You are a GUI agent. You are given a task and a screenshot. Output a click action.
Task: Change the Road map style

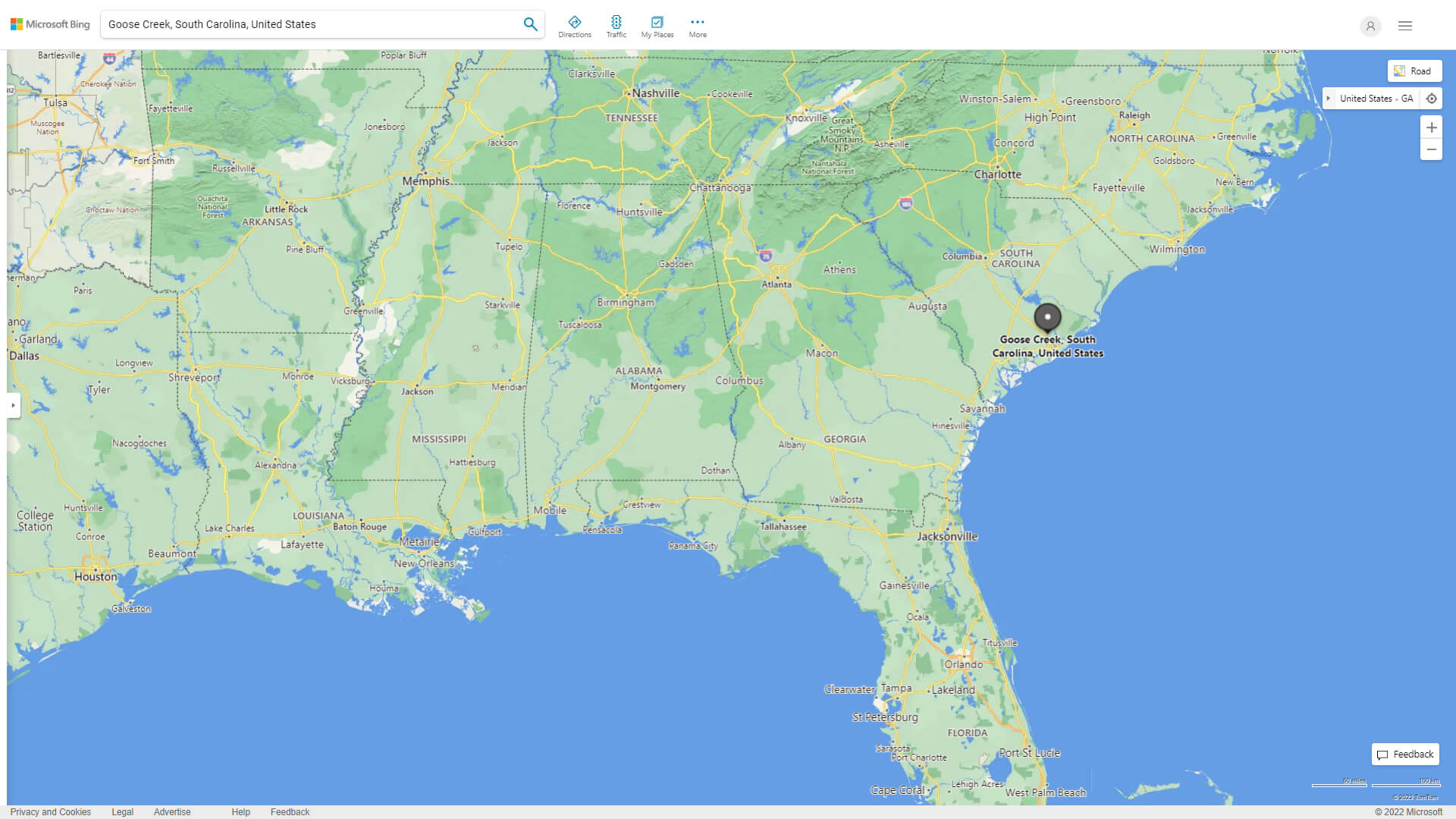pyautogui.click(x=1414, y=71)
